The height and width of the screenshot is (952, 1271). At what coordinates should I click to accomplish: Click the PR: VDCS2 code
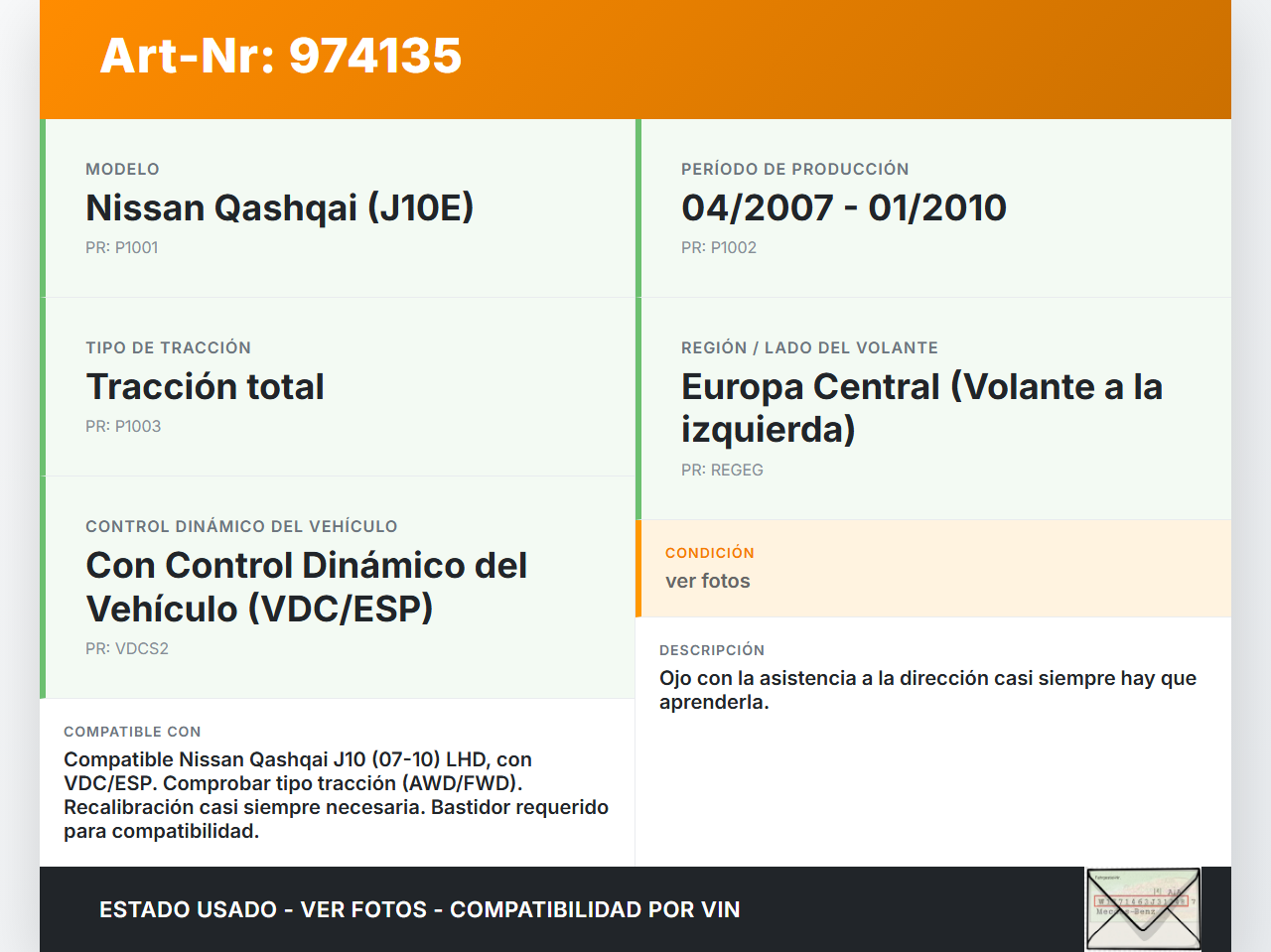126,649
